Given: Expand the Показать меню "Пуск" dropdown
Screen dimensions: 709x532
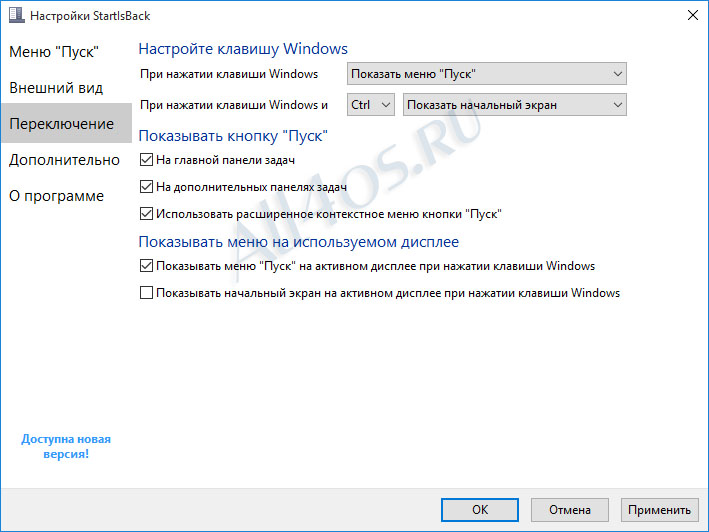Looking at the screenshot, I should 487,74.
